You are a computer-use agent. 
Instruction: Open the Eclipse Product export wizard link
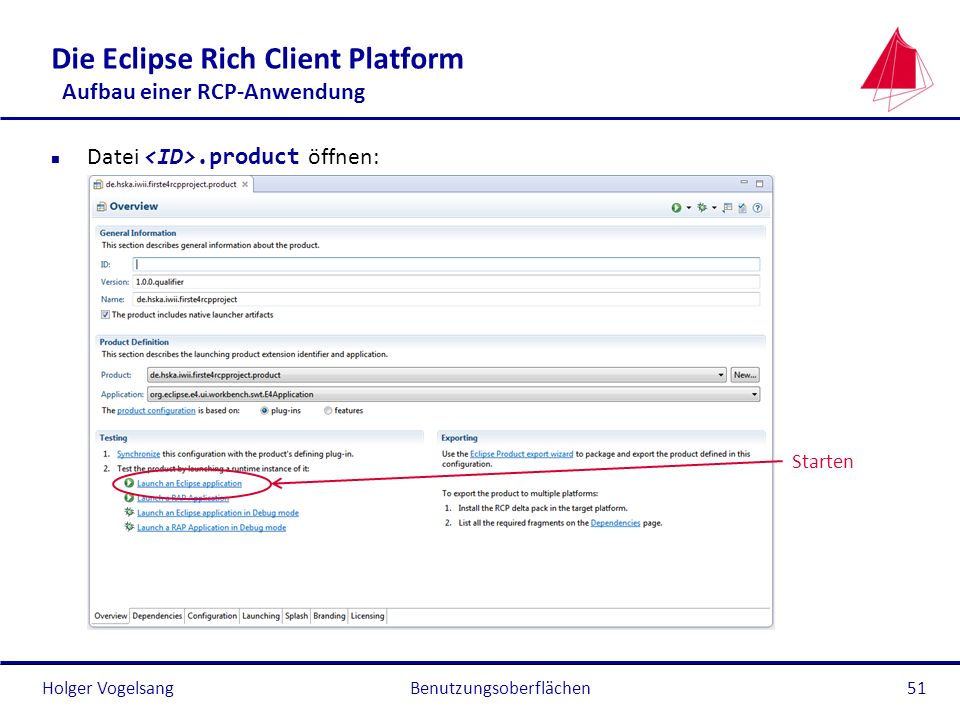pos(522,454)
